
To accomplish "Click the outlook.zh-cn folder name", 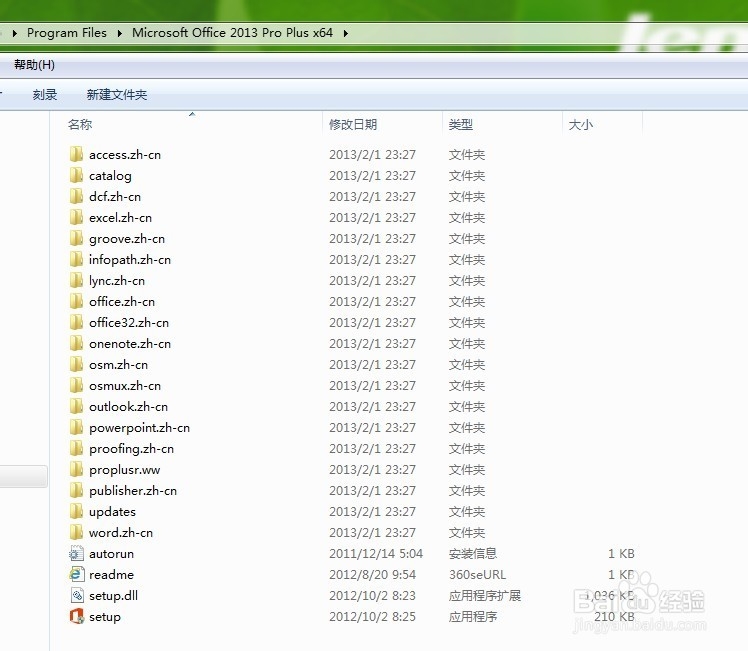I will 129,406.
